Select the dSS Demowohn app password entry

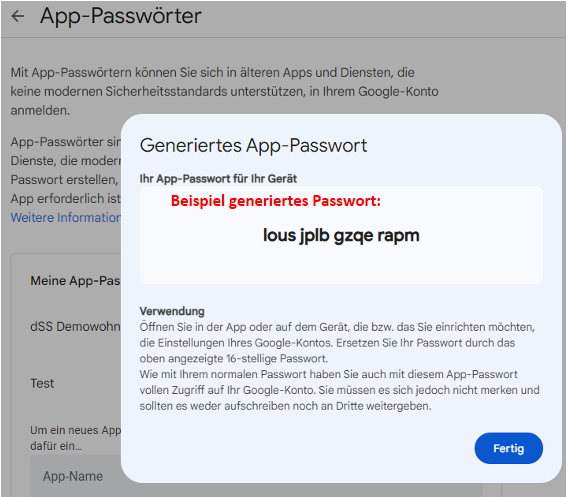click(x=75, y=326)
